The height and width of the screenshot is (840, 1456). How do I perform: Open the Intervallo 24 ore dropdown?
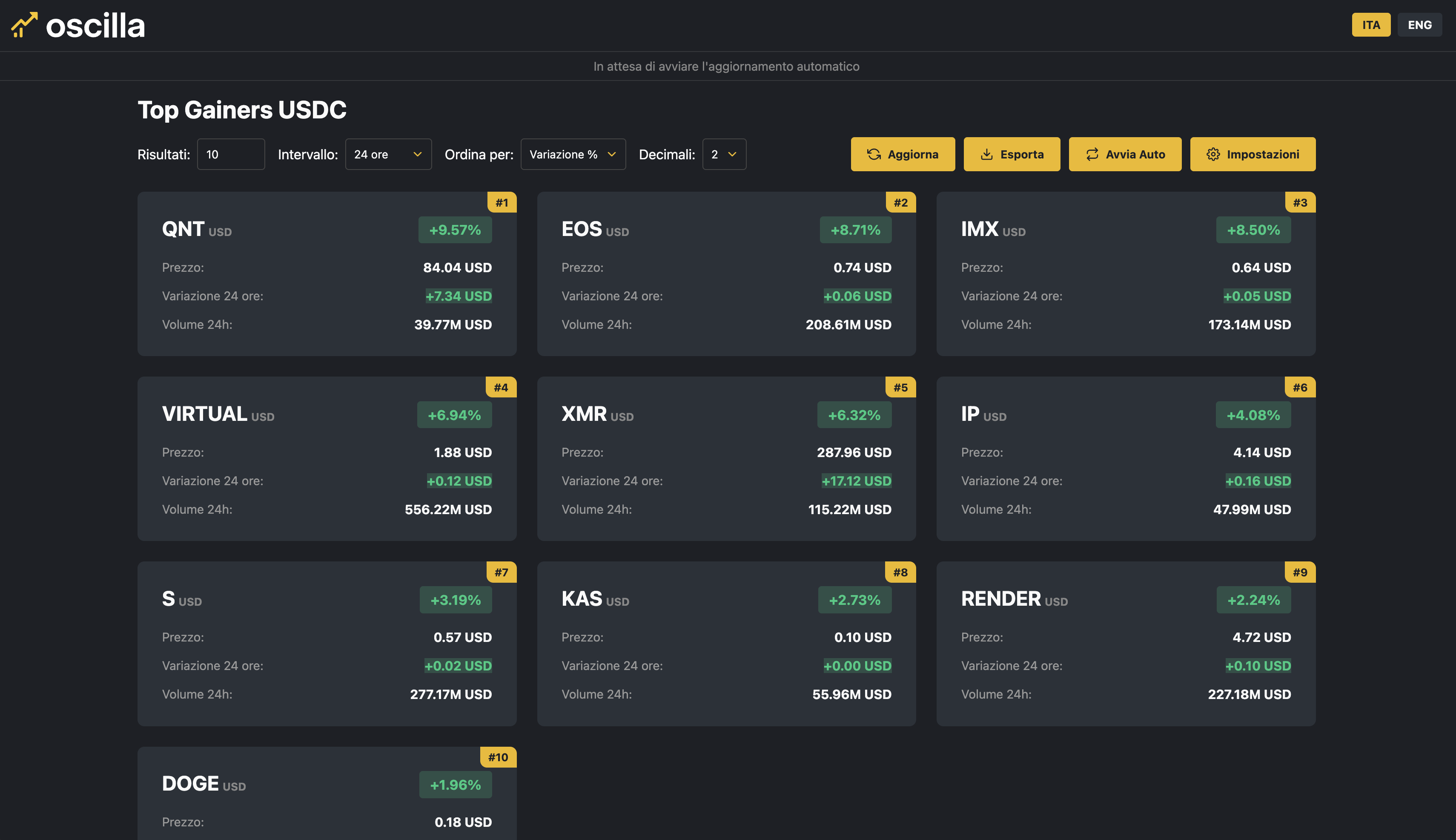[x=388, y=154]
